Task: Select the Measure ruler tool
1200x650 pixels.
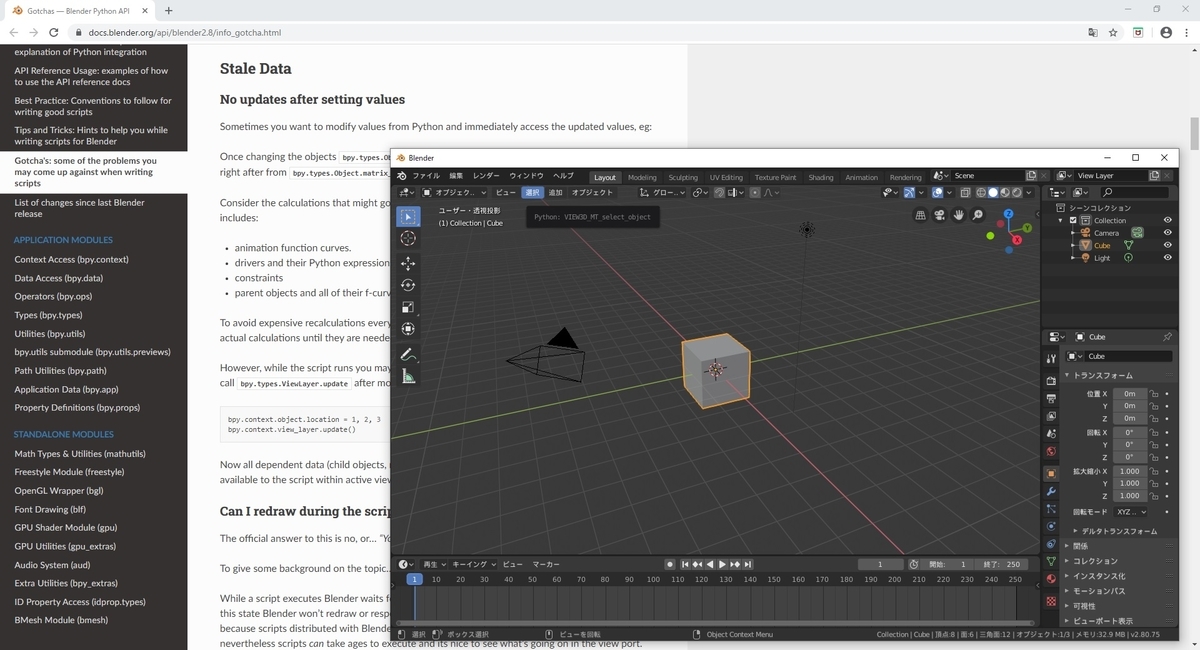Action: [x=408, y=377]
